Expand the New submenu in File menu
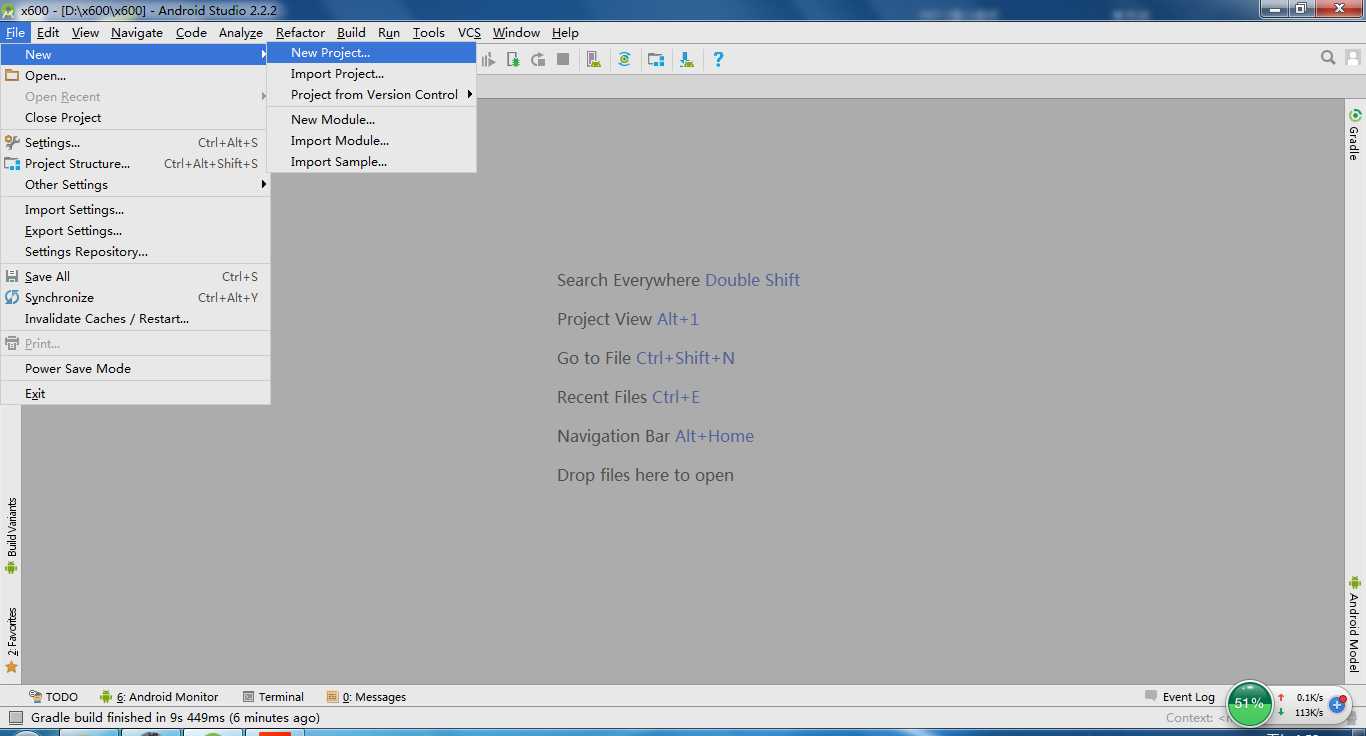The width and height of the screenshot is (1366, 736). [x=135, y=54]
